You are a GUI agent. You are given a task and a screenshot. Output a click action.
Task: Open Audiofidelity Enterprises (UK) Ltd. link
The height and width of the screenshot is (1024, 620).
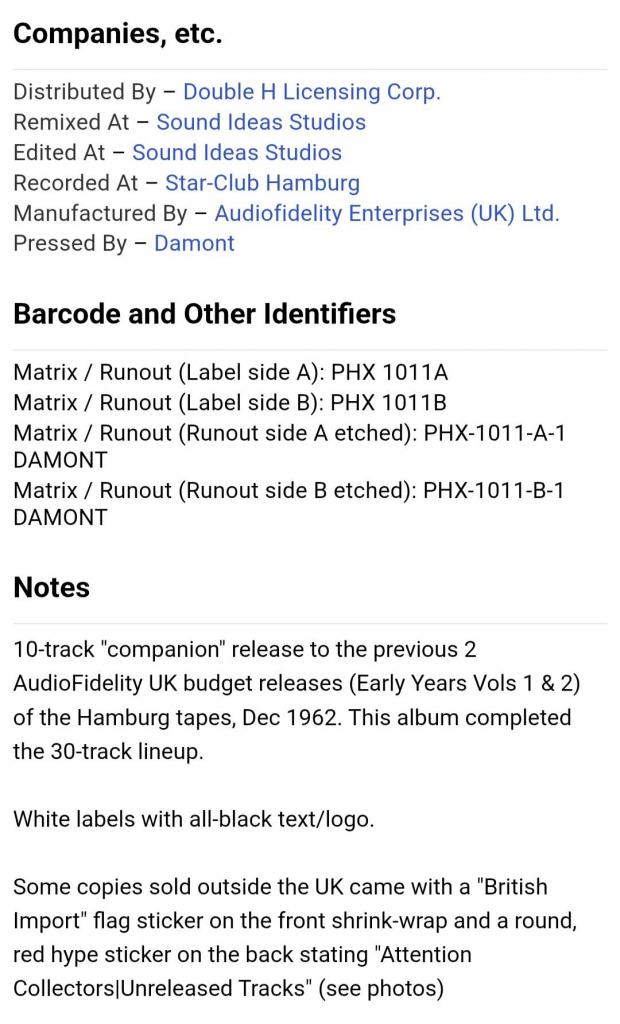(387, 213)
